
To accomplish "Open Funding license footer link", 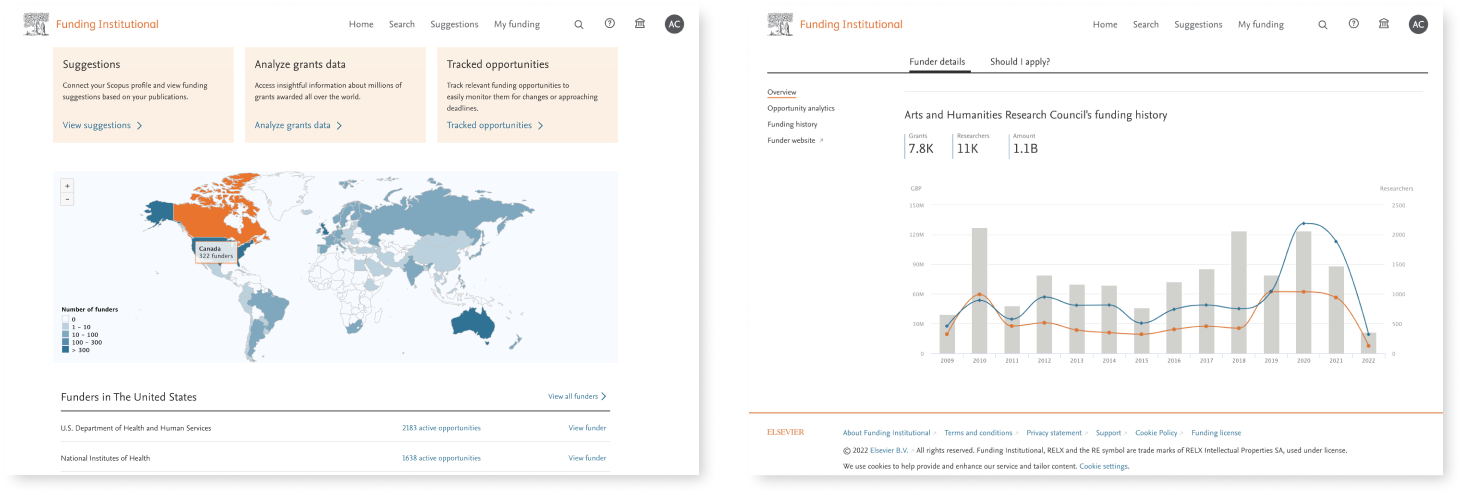I will coord(1216,433).
